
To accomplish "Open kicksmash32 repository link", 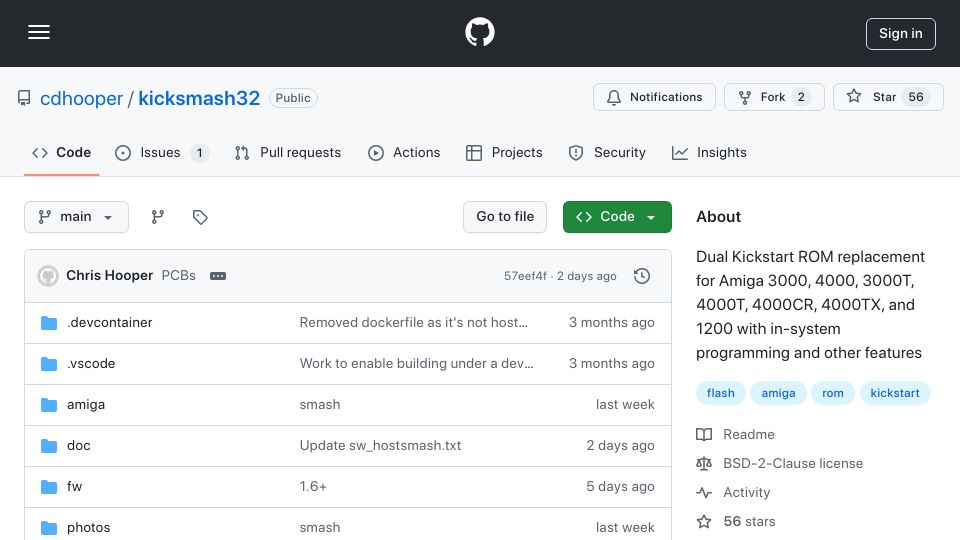I will point(199,98).
